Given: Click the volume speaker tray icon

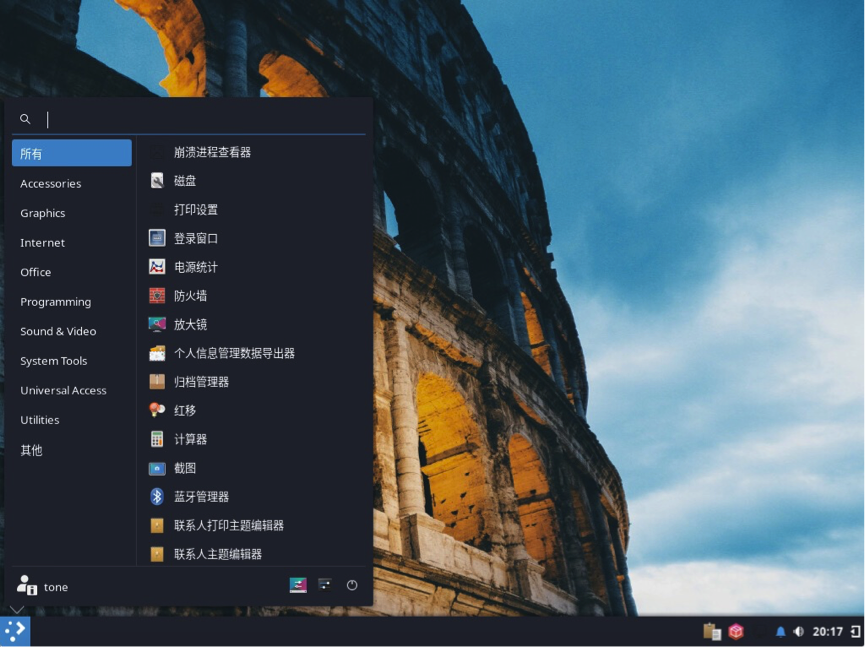Looking at the screenshot, I should coord(798,632).
